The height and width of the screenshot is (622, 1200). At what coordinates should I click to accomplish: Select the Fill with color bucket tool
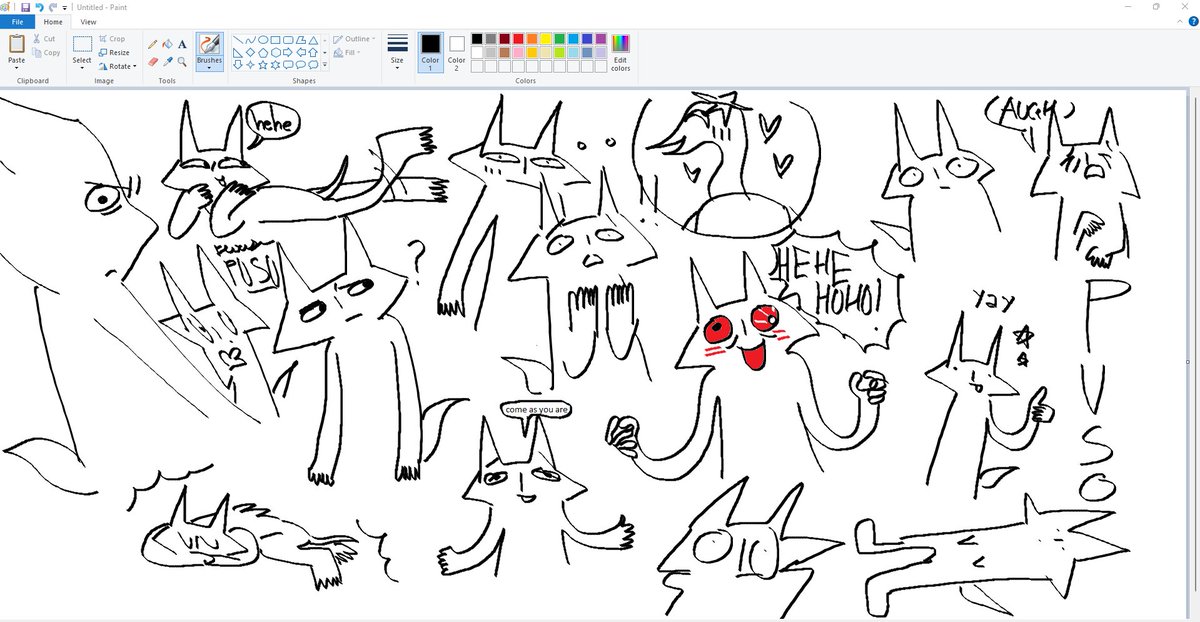[168, 44]
